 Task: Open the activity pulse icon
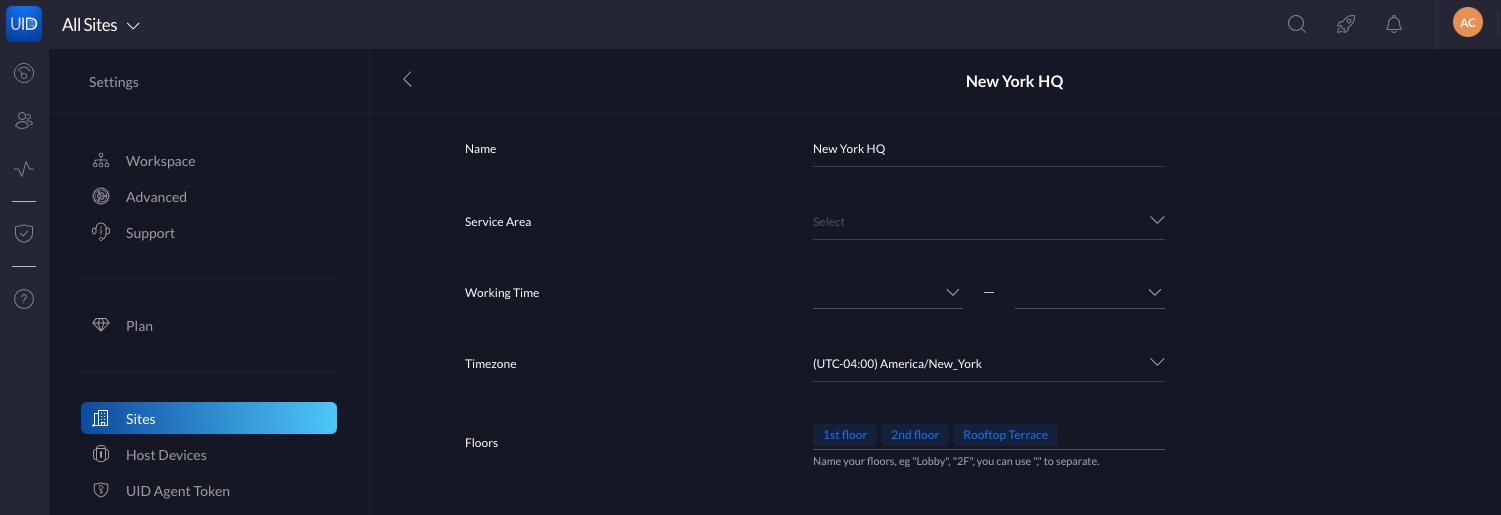[24, 169]
